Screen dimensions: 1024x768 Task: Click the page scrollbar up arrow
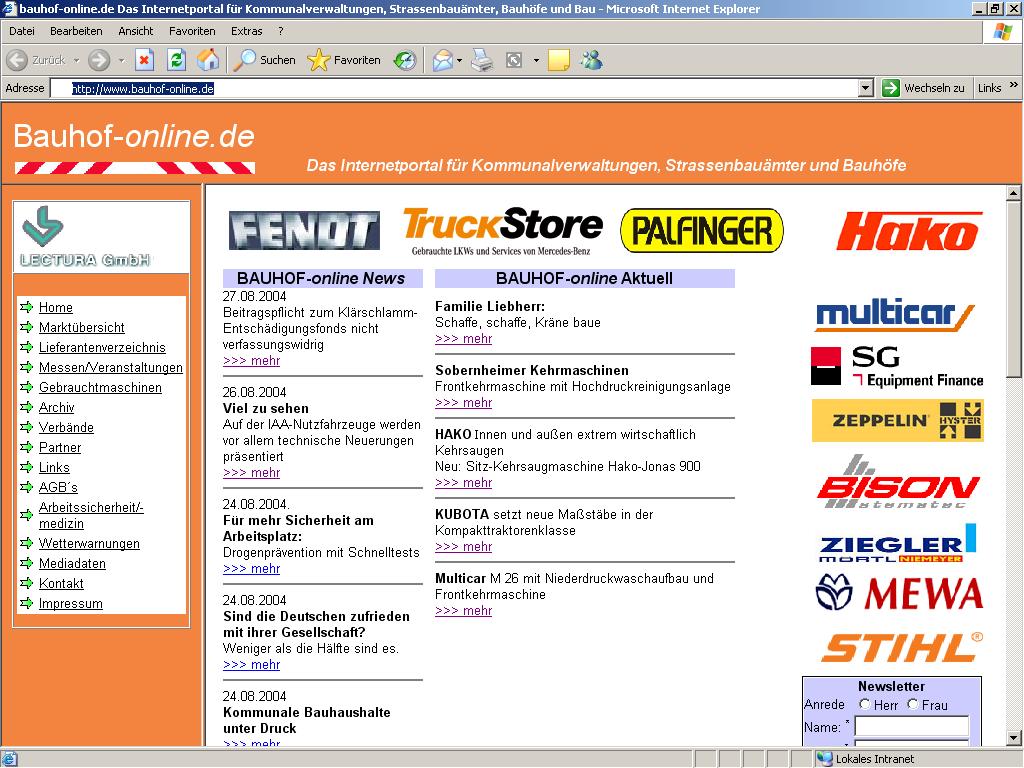coord(1013,193)
